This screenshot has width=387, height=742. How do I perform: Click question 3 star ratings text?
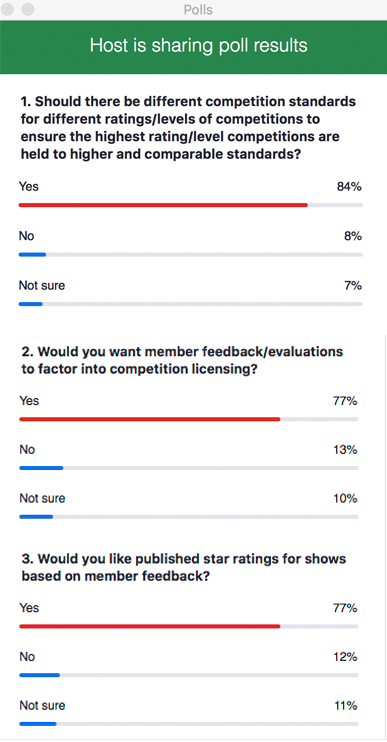pyautogui.click(x=184, y=567)
